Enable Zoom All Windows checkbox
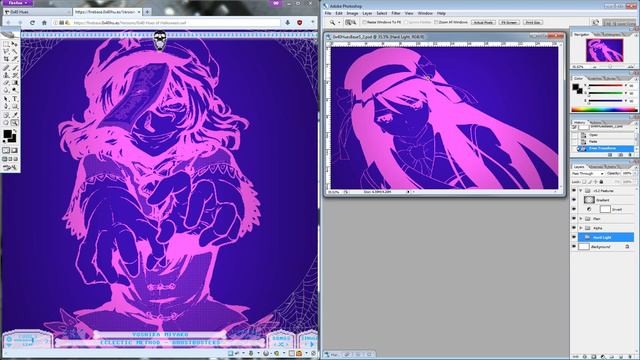Viewport: 640px width, 360px height. [436, 22]
